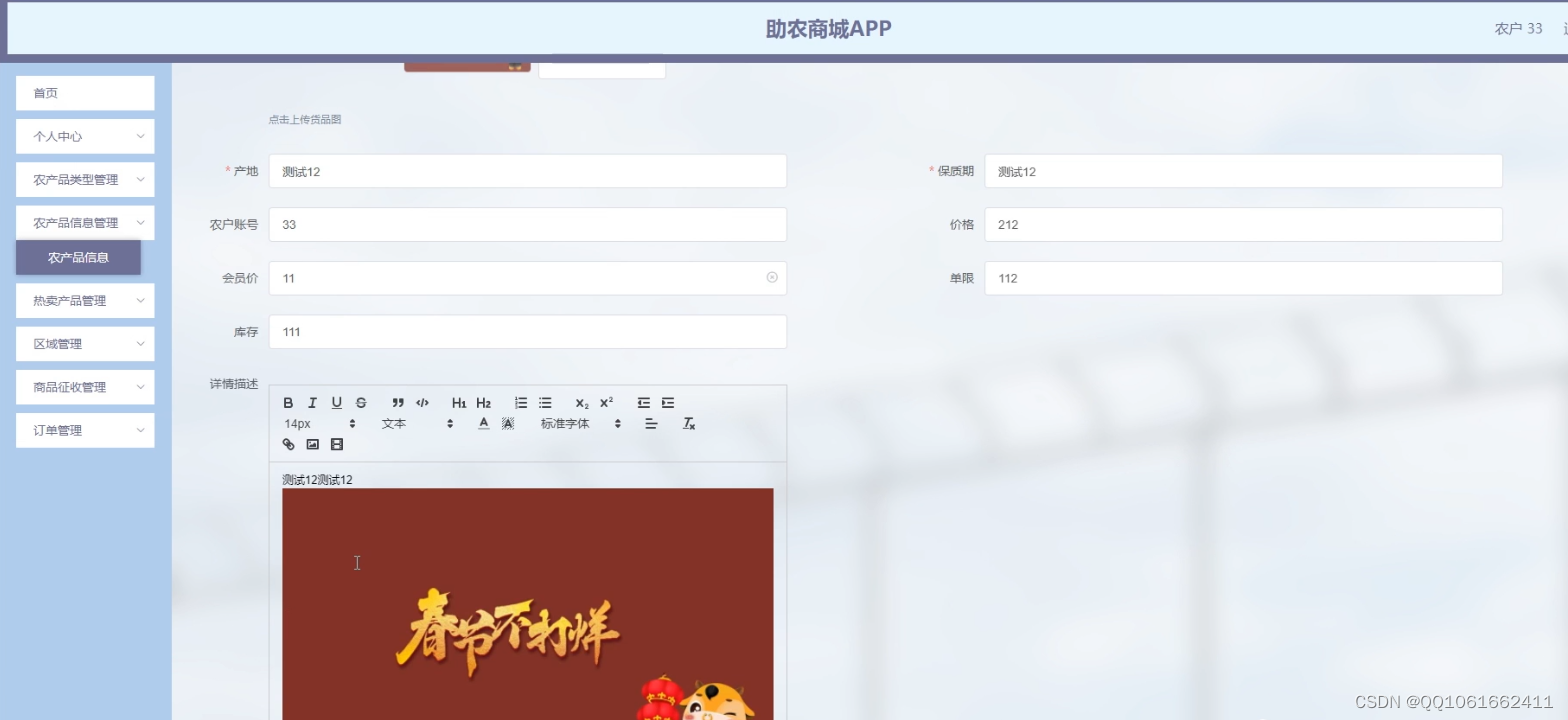
Task: Expand the 热卖产品管理 sidebar menu
Action: (85, 300)
